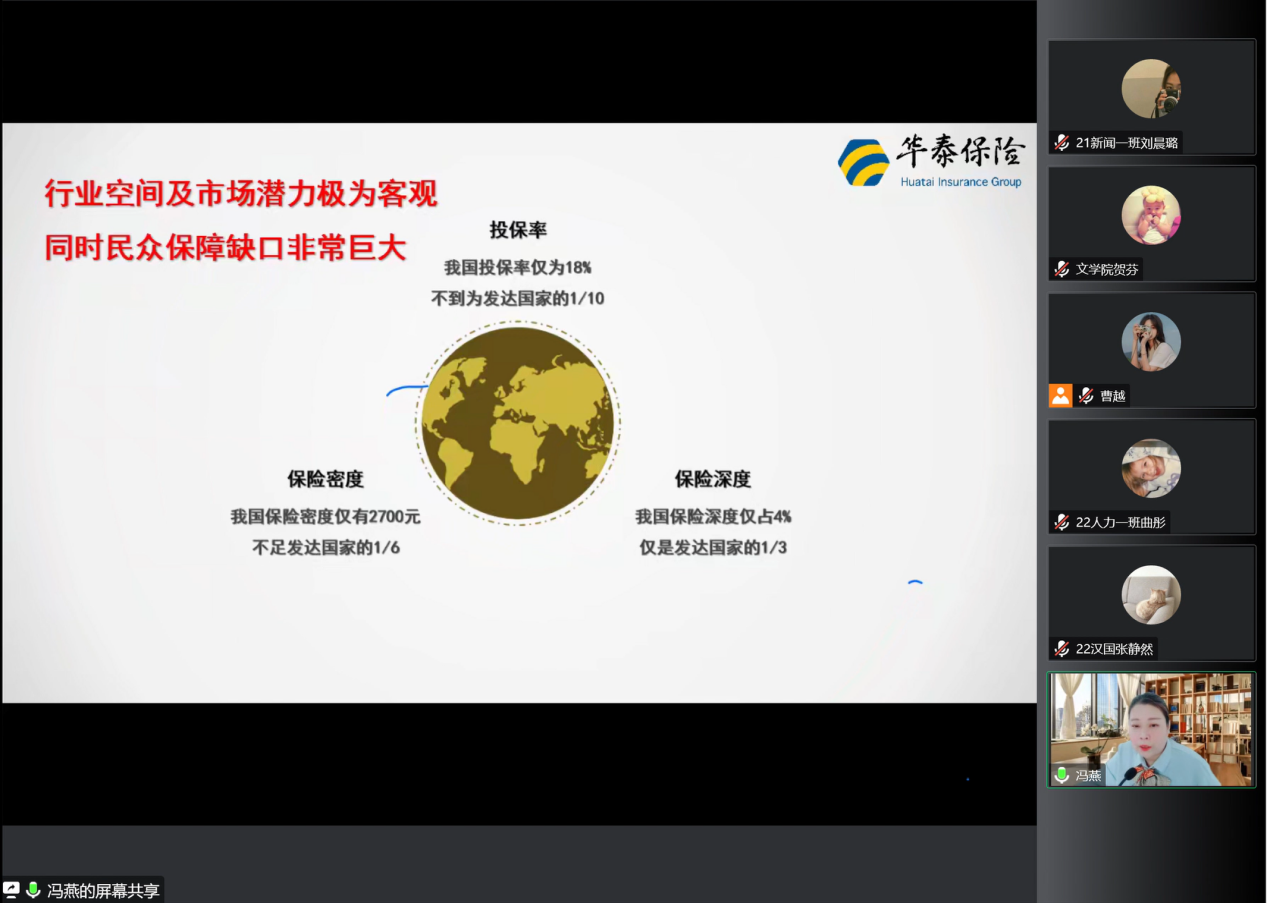
Task: Click green microphone icon beside 冯燕的屏幕共享
Action: [x=33, y=889]
